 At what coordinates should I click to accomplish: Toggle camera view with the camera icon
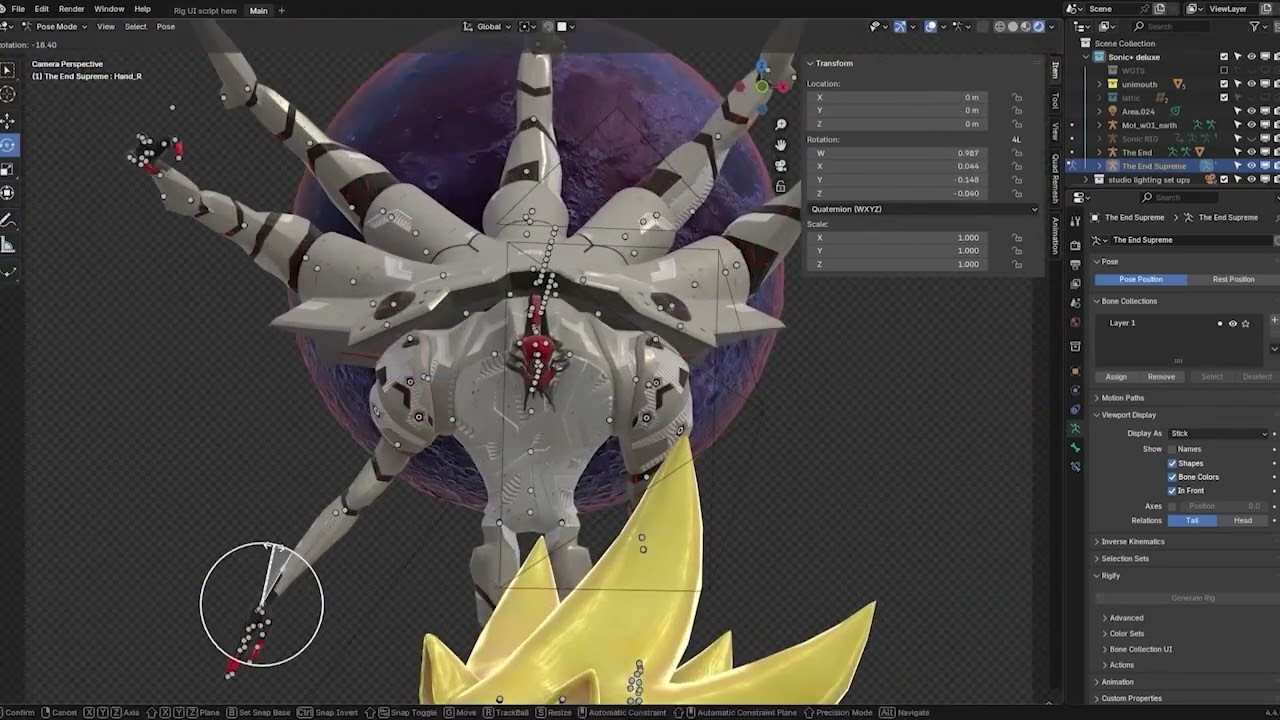click(781, 166)
